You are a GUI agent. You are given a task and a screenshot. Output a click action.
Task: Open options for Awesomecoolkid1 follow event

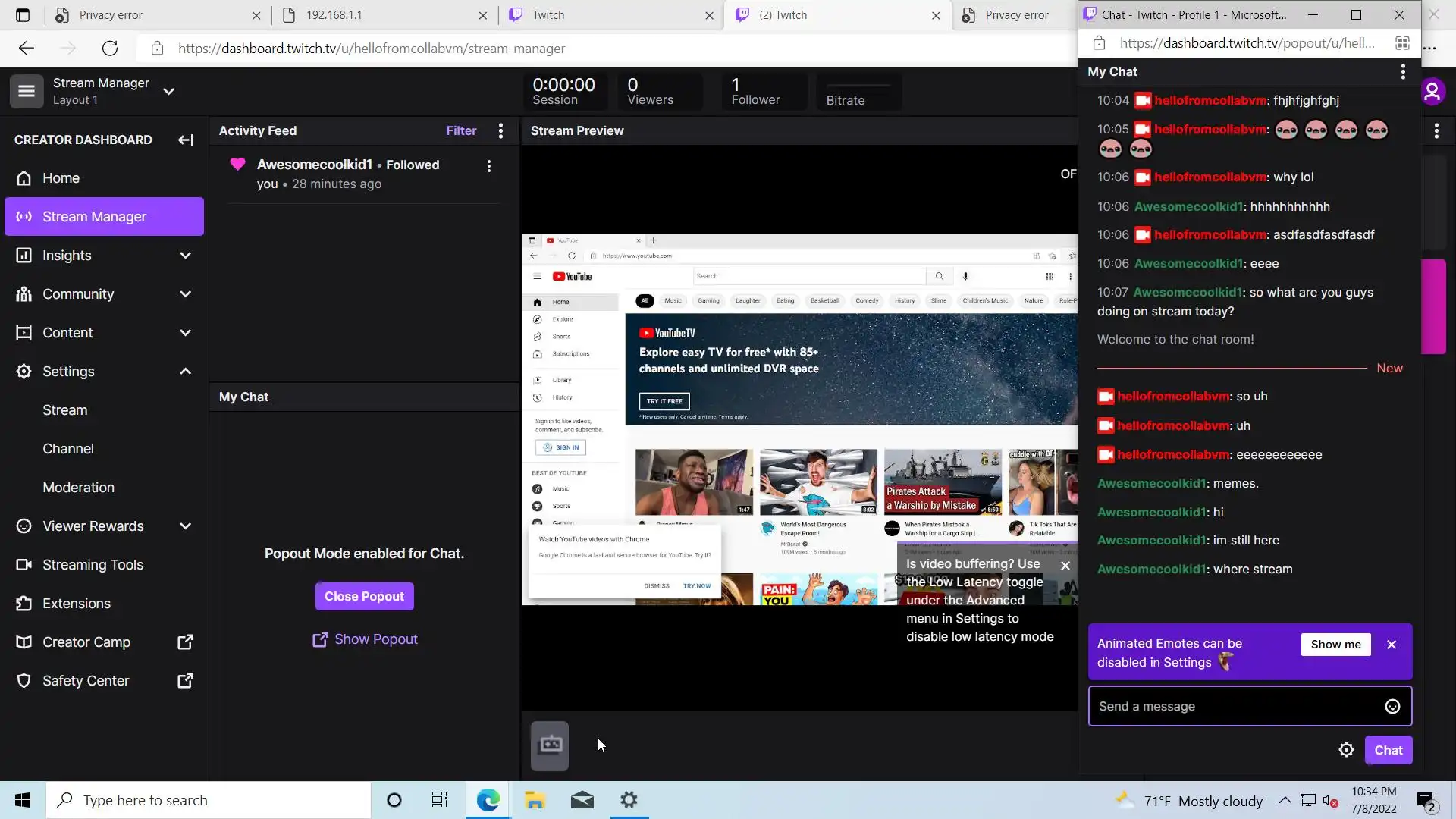(489, 166)
